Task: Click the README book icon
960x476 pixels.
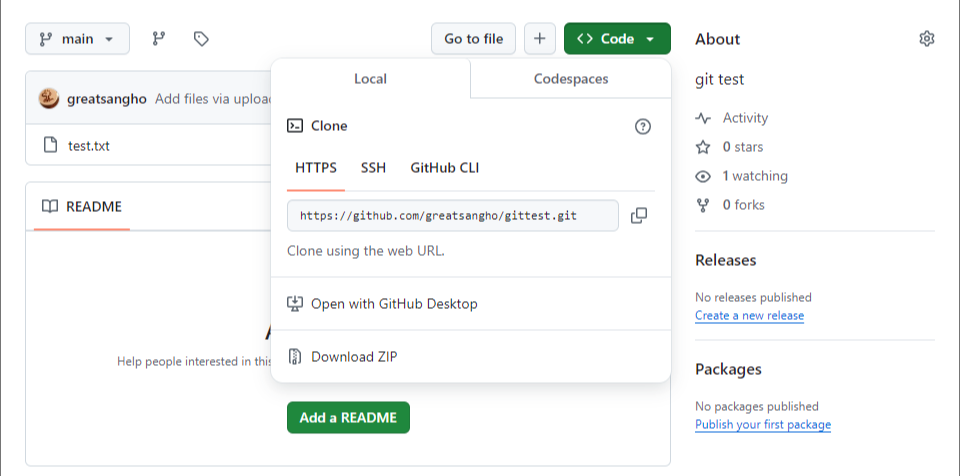Action: (x=50, y=206)
